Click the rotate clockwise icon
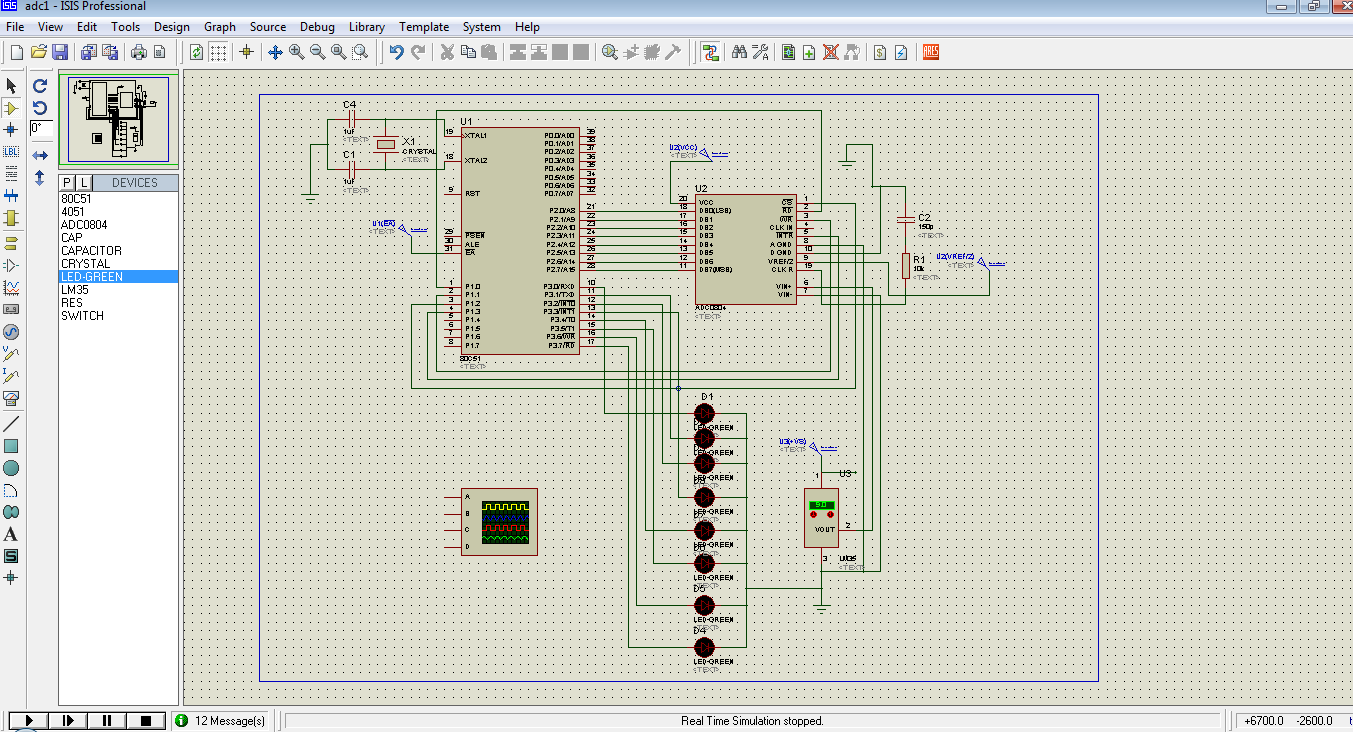Viewport: 1353px width, 732px height. tap(40, 86)
